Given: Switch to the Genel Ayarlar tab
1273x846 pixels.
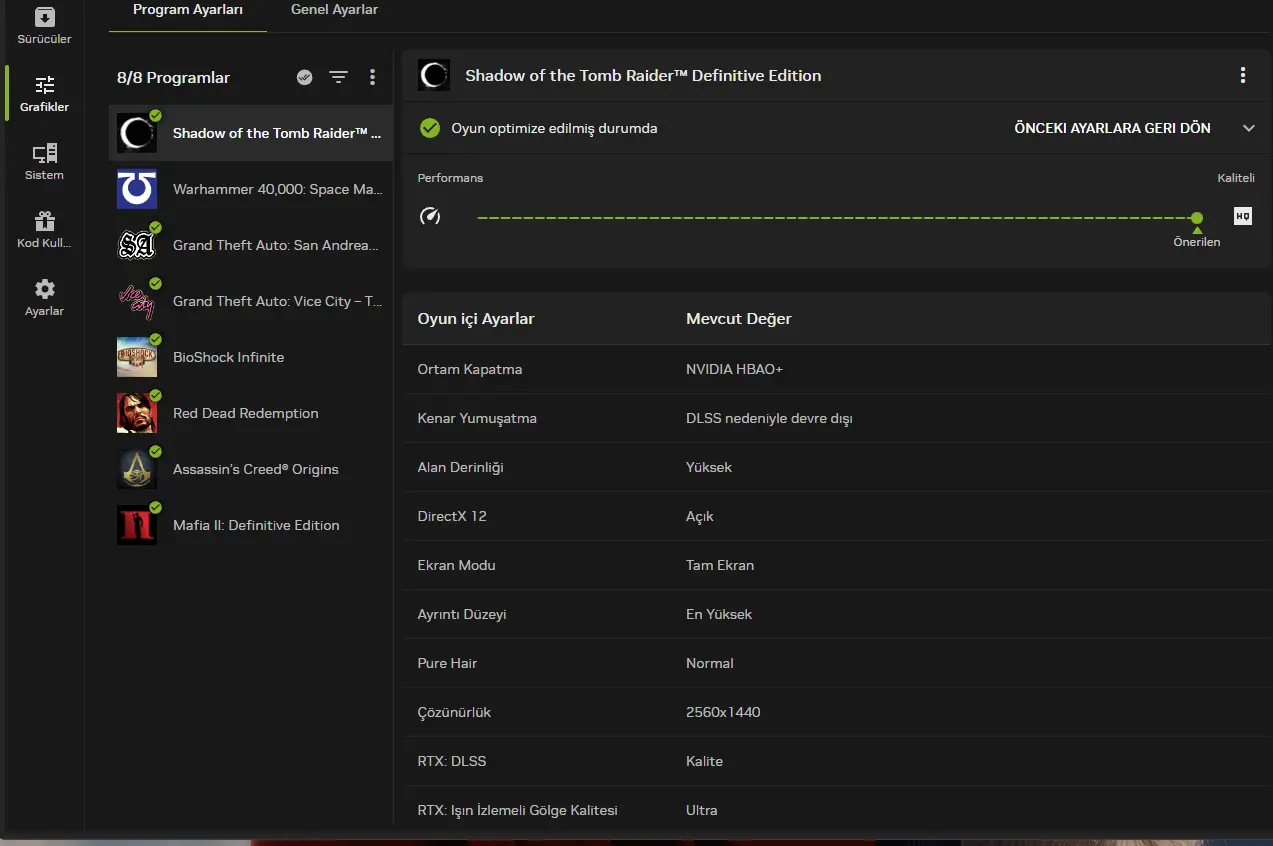Looking at the screenshot, I should 334,10.
